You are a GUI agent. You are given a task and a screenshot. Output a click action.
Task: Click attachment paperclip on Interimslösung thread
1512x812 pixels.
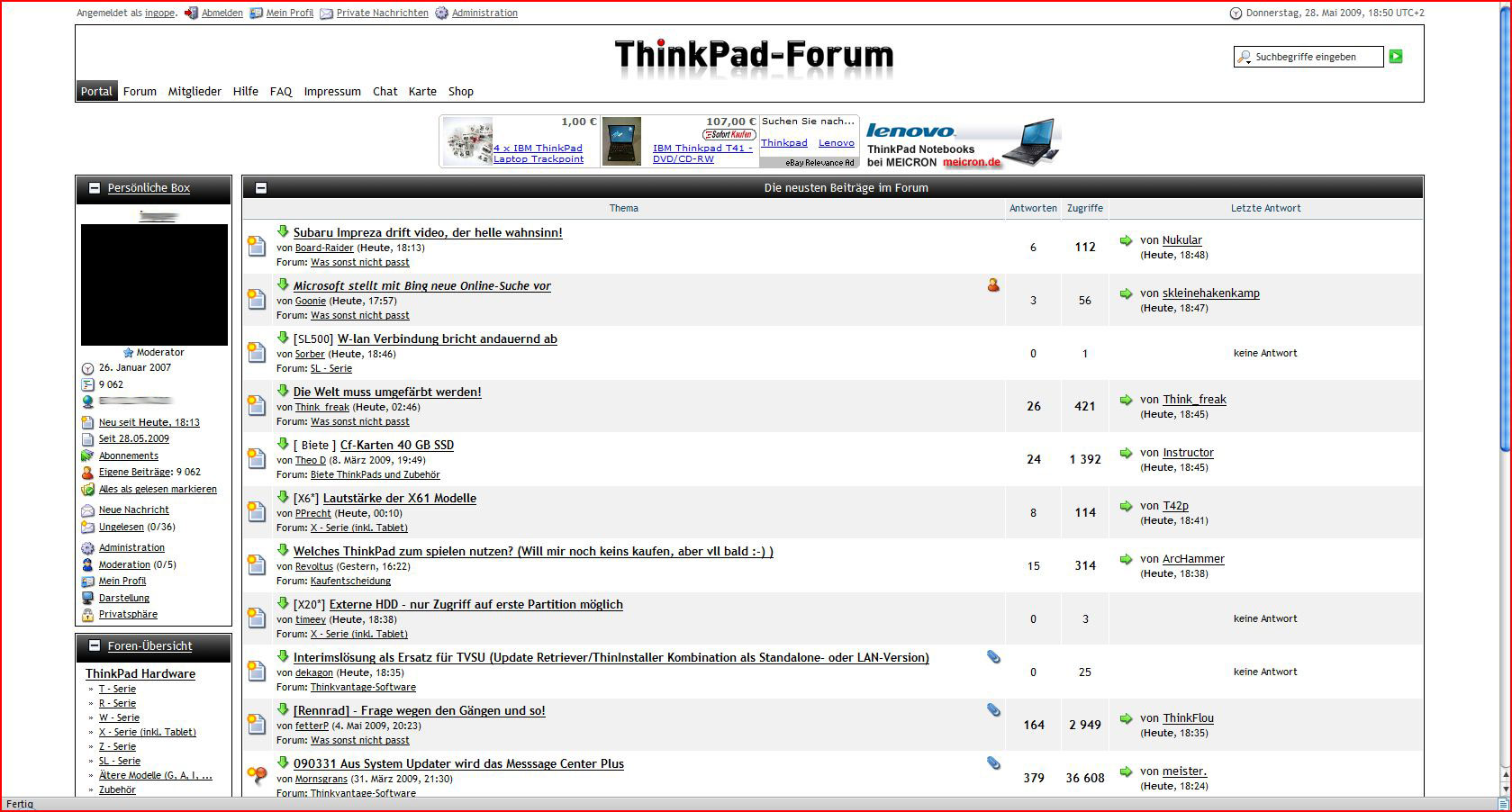pos(993,657)
